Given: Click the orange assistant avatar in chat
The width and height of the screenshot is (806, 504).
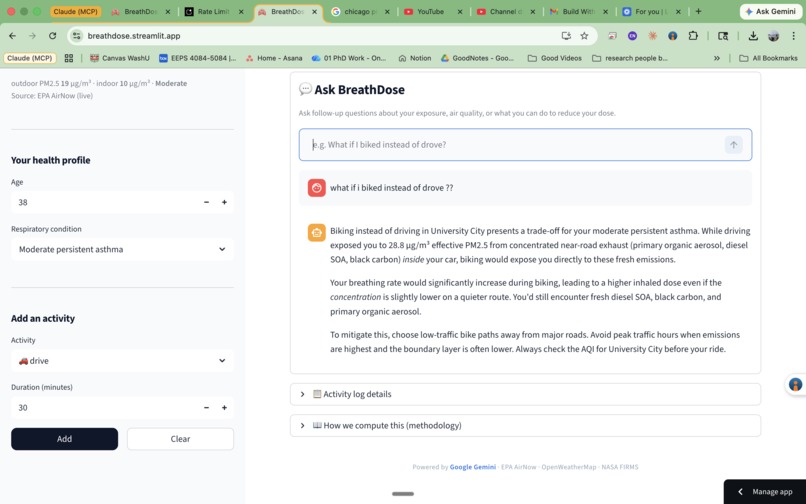Looking at the screenshot, I should (x=317, y=232).
